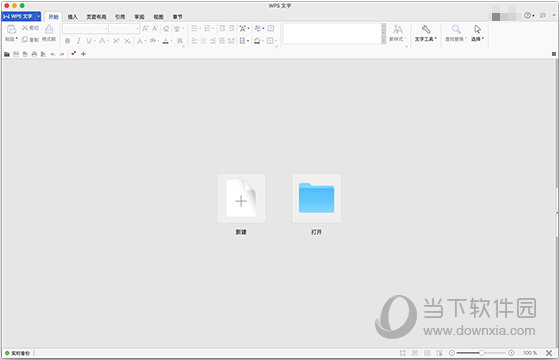Select the Format Painter tool
Image resolution: width=560 pixels, height=360 pixels.
(x=49, y=33)
